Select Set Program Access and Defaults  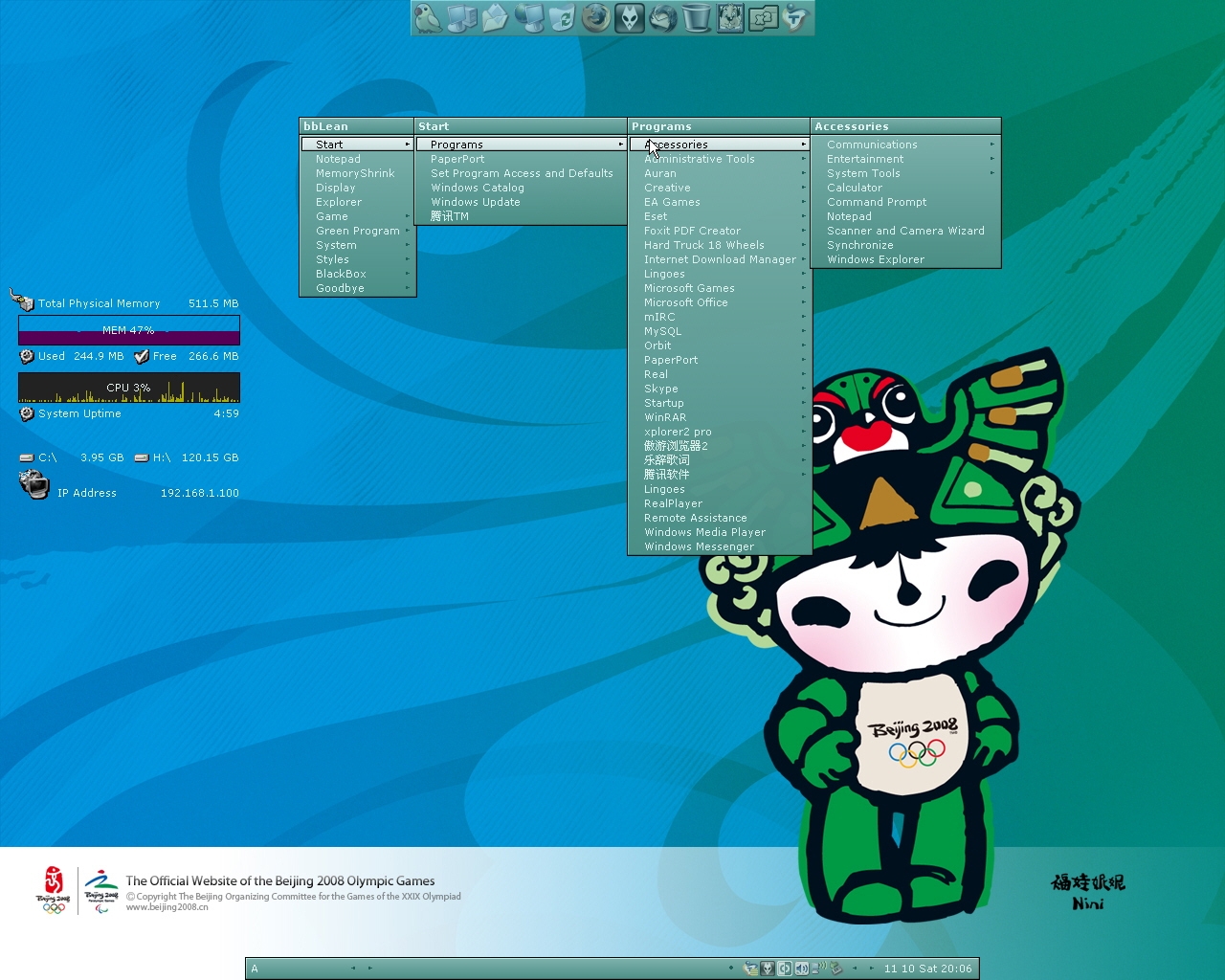522,173
